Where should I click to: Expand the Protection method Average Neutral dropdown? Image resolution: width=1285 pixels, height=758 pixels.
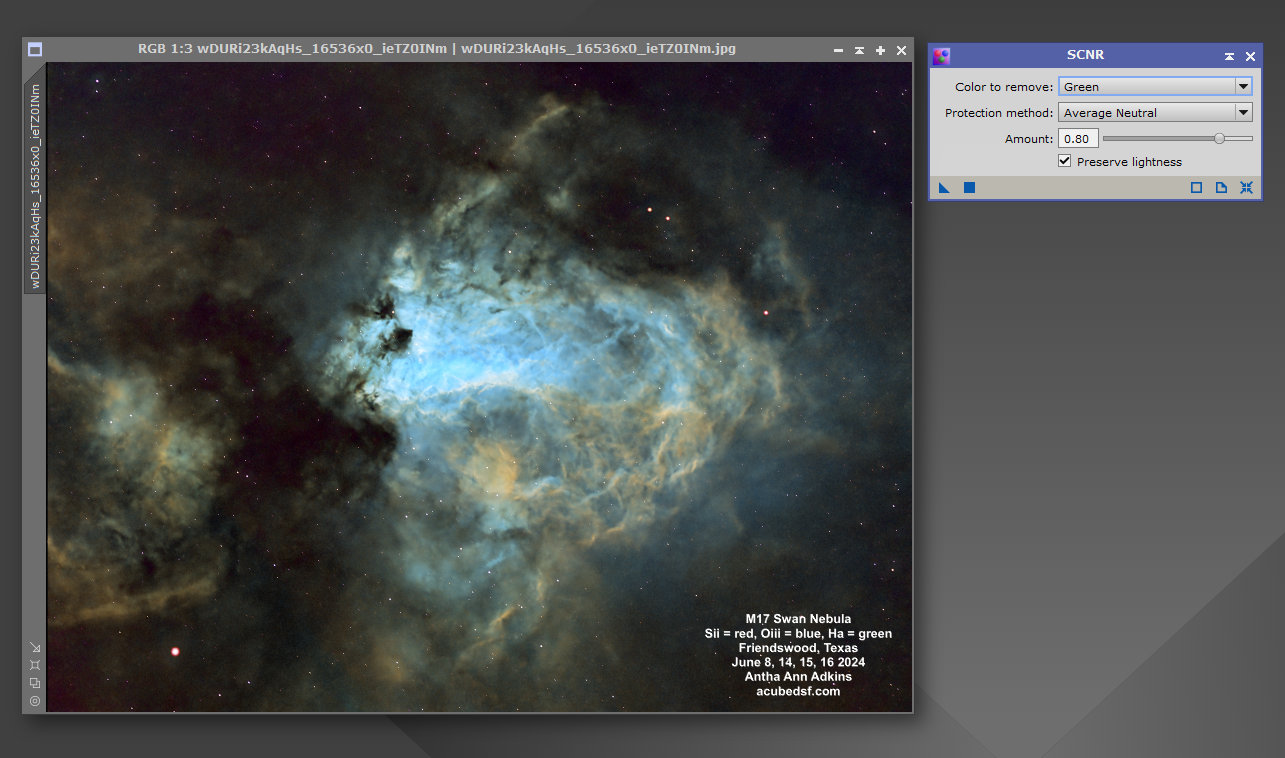(x=1155, y=113)
